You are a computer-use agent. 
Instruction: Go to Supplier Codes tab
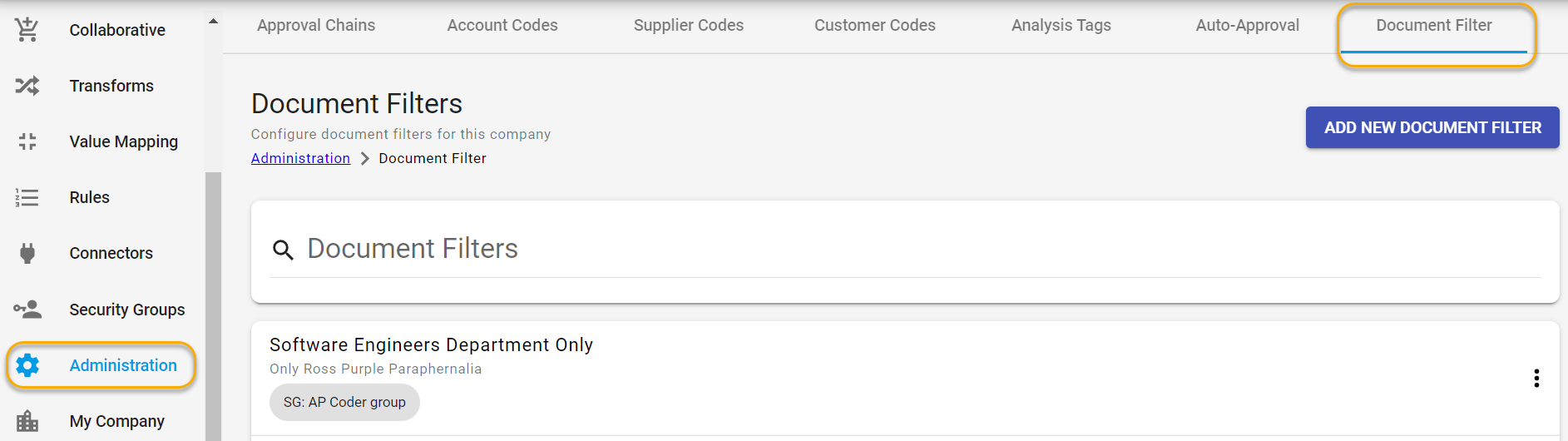[689, 26]
